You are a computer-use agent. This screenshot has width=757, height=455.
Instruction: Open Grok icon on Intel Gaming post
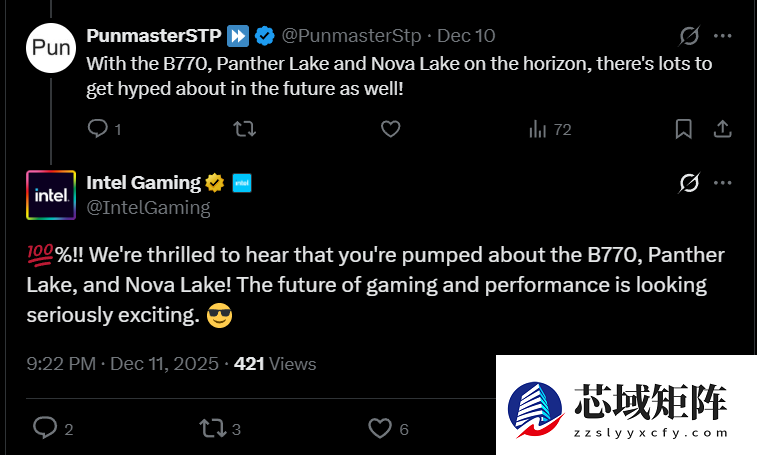(x=689, y=182)
